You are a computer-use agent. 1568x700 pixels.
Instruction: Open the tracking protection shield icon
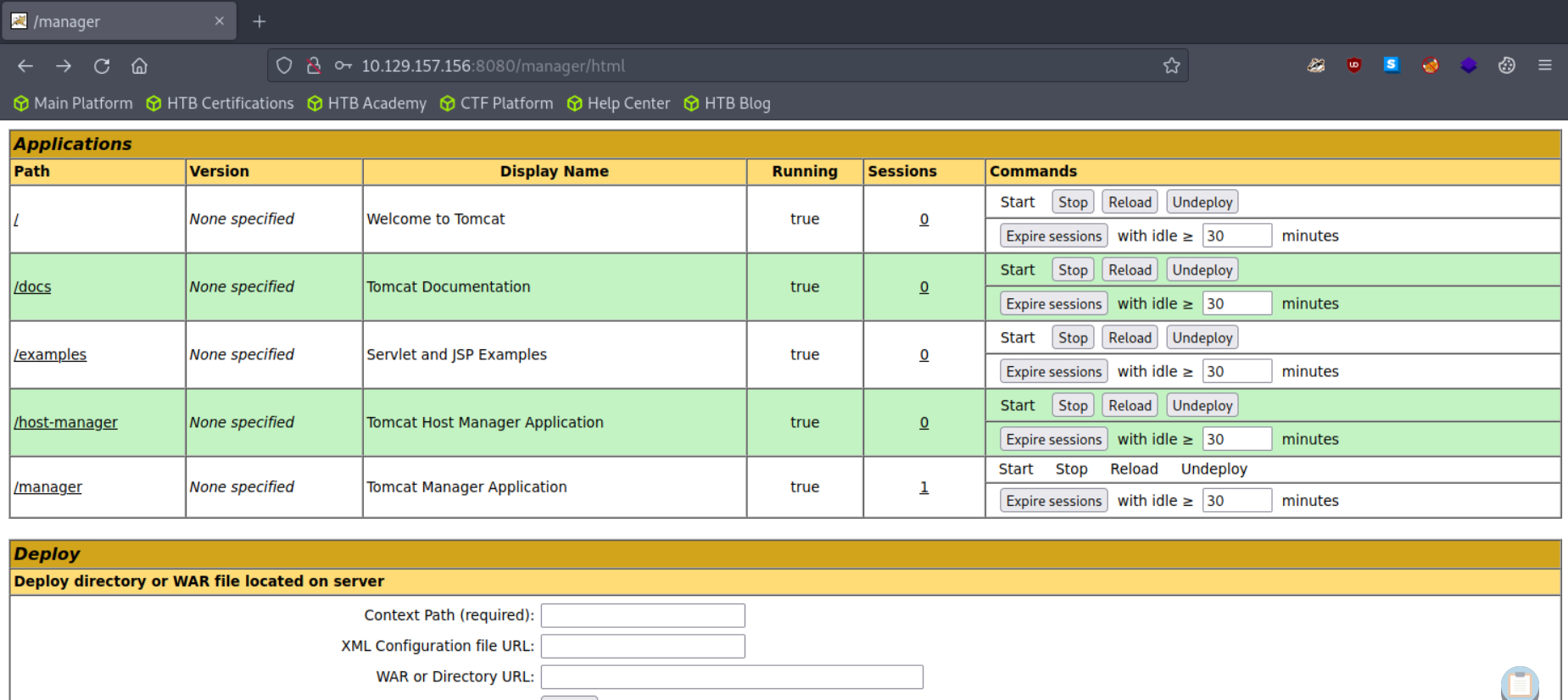(284, 65)
